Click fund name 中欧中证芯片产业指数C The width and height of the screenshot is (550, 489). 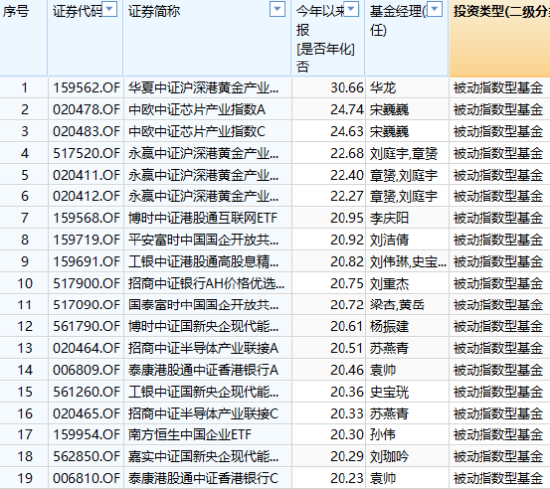point(197,131)
